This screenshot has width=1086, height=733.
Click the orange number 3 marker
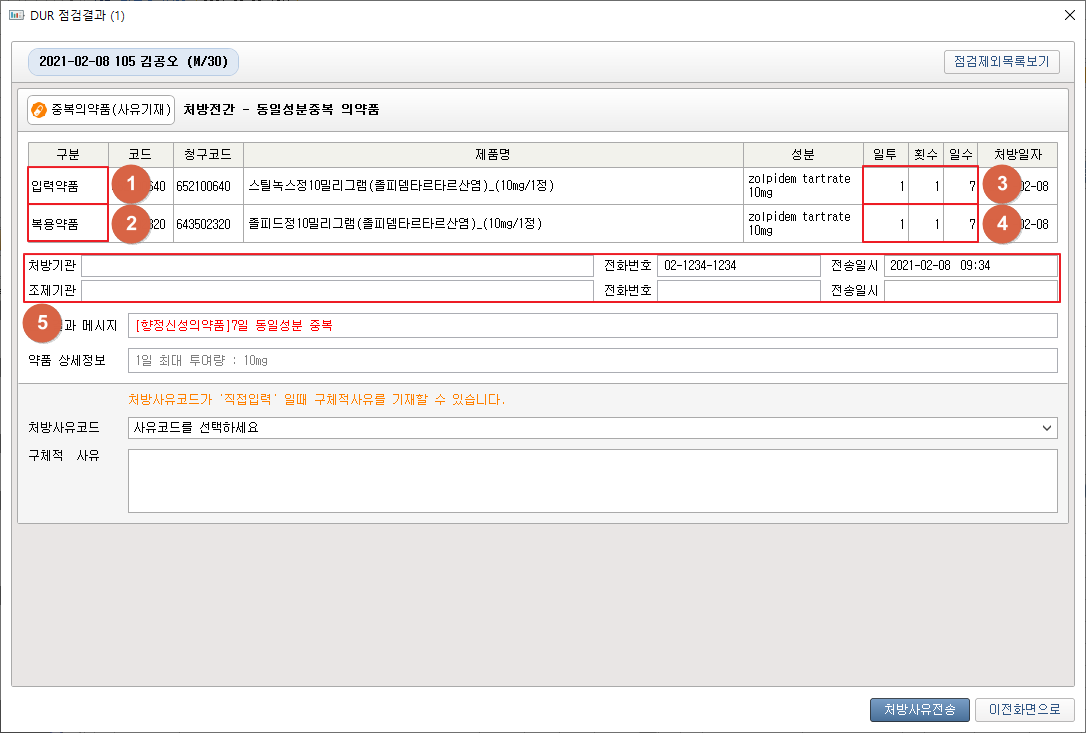coord(1001,185)
